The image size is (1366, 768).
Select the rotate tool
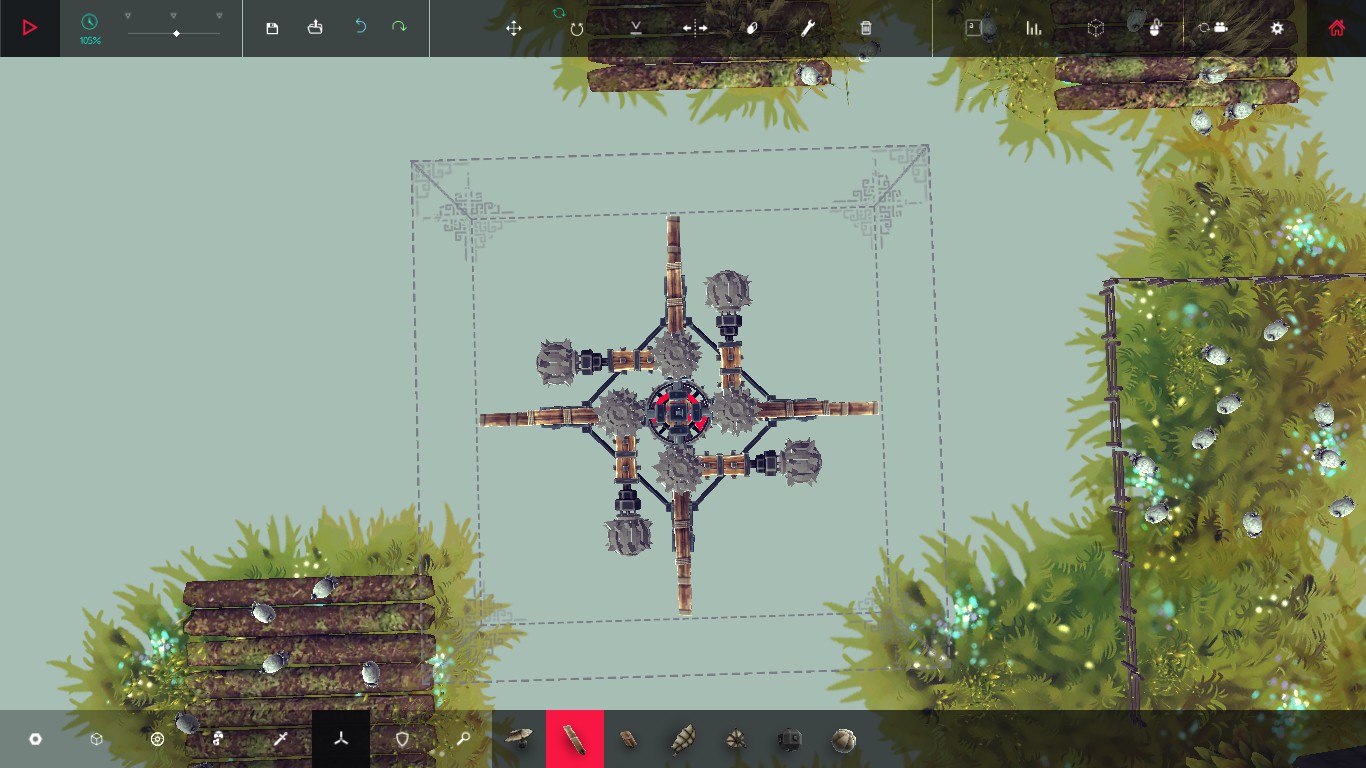tap(577, 29)
